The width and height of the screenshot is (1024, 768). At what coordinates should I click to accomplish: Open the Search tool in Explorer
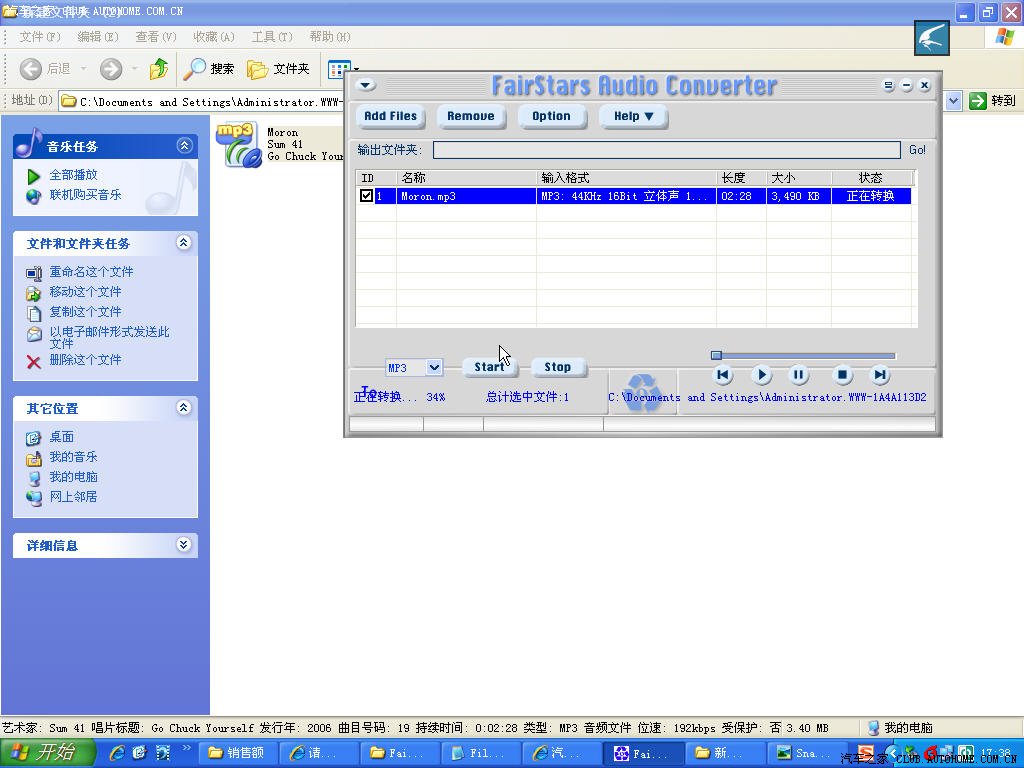click(x=209, y=69)
